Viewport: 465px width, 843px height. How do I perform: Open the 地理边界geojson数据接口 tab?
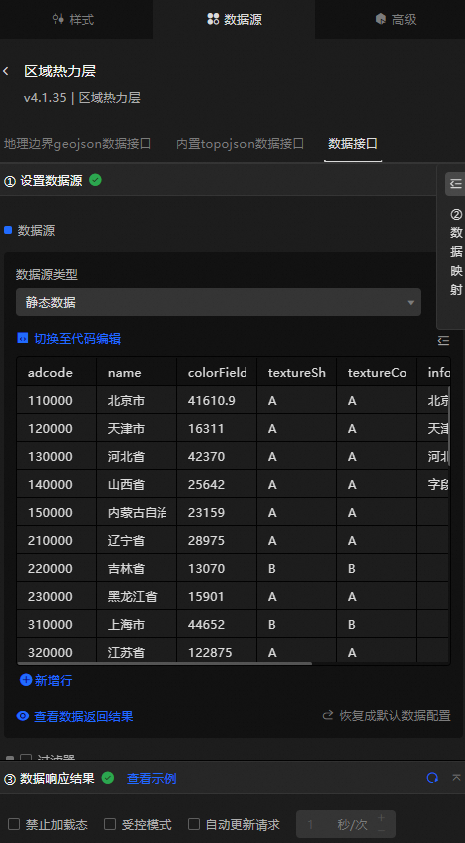[77, 144]
